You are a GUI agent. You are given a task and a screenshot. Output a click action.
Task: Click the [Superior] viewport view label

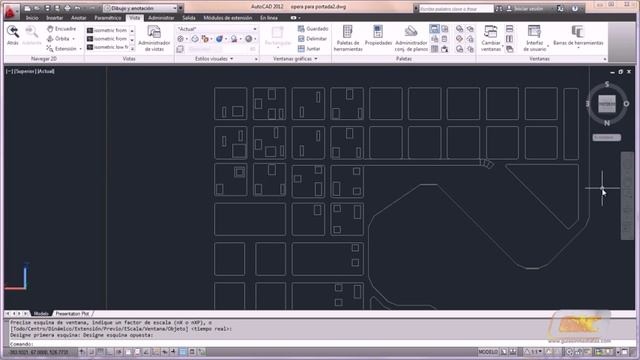click(26, 71)
